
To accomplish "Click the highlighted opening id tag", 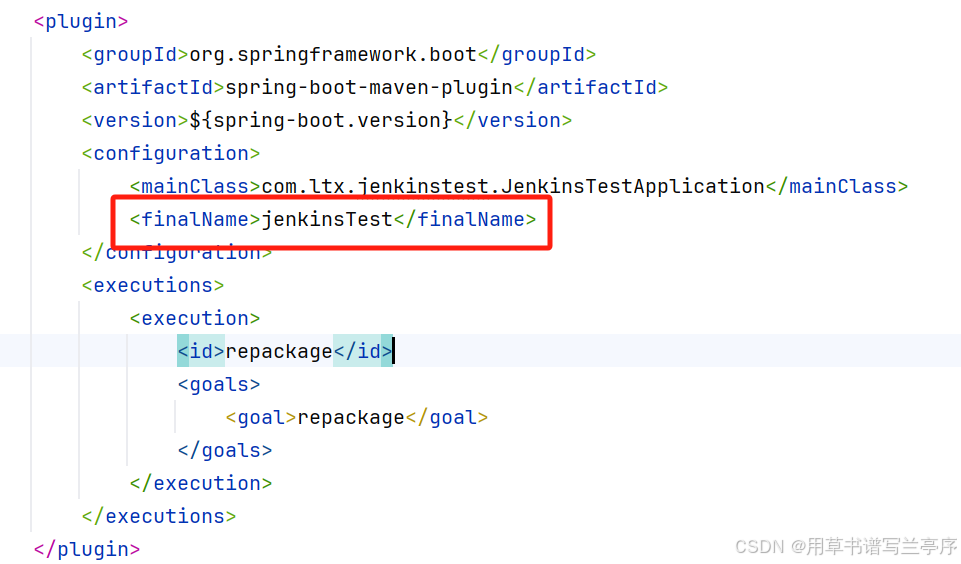I will [x=201, y=351].
